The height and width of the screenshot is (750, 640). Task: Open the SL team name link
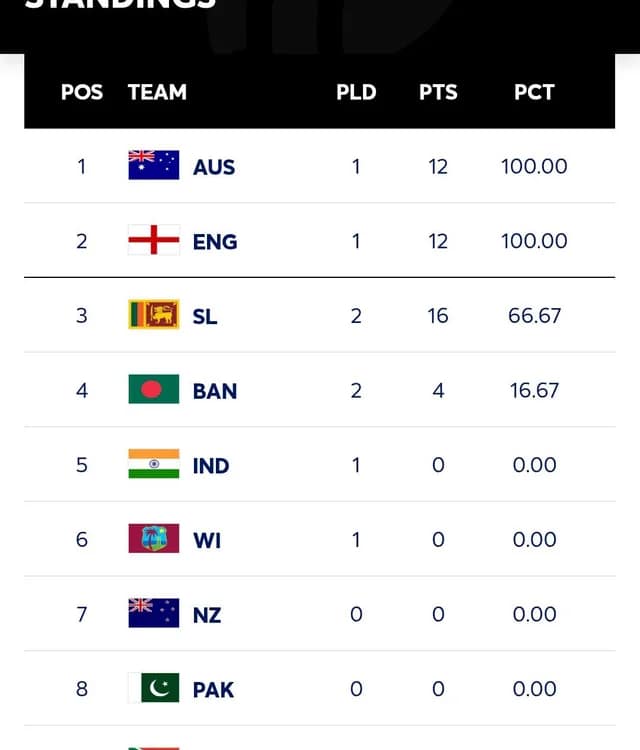tap(205, 316)
